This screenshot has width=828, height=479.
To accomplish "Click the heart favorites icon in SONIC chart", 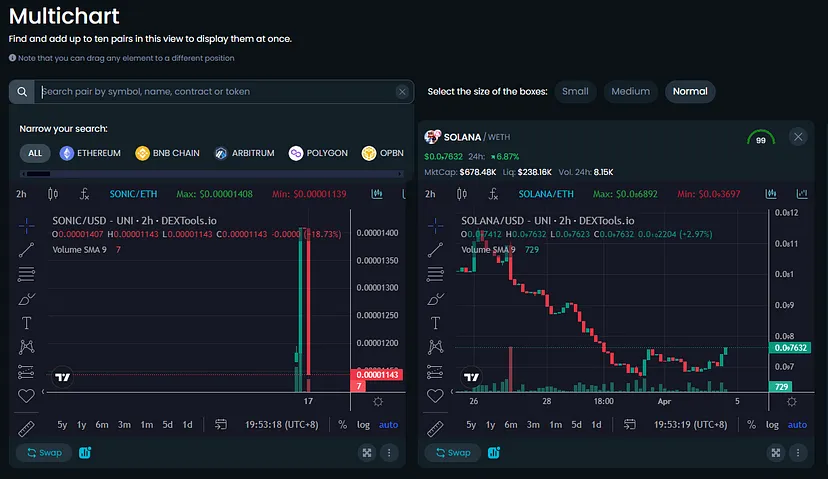I will tap(27, 396).
